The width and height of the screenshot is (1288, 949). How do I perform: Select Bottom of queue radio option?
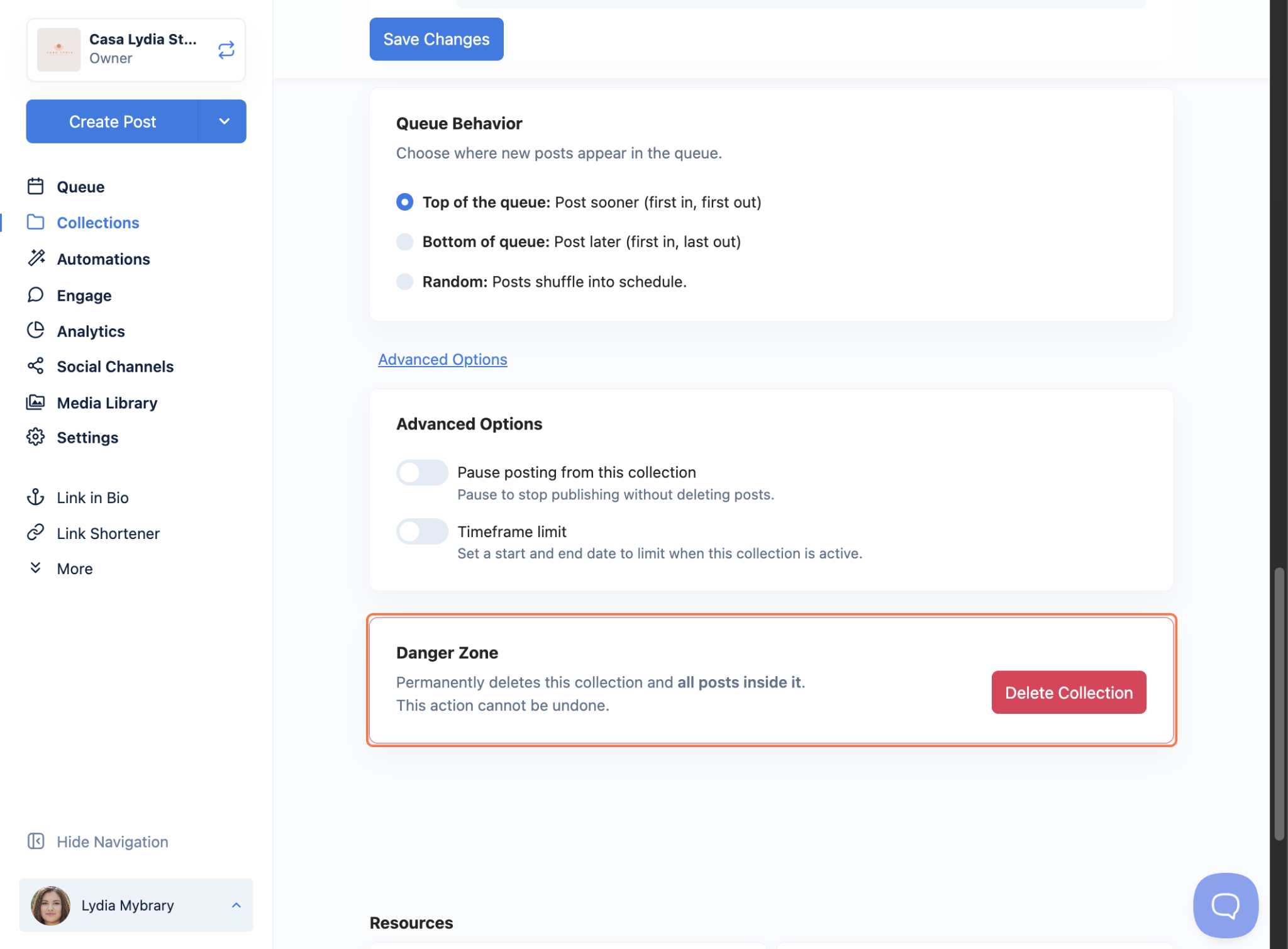[x=405, y=242]
